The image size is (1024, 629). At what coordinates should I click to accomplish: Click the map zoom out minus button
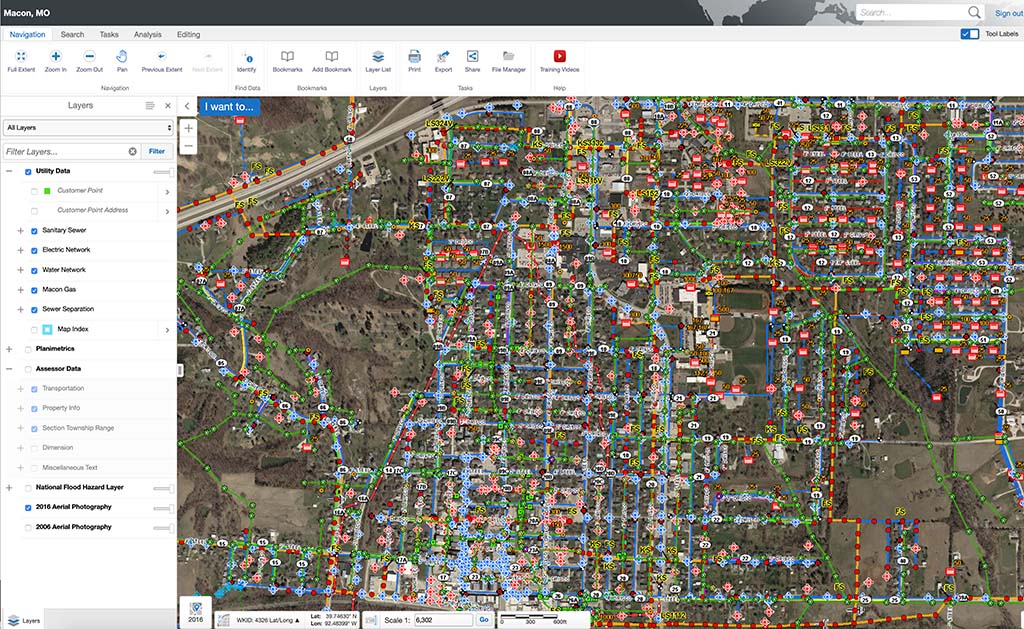pos(188,146)
